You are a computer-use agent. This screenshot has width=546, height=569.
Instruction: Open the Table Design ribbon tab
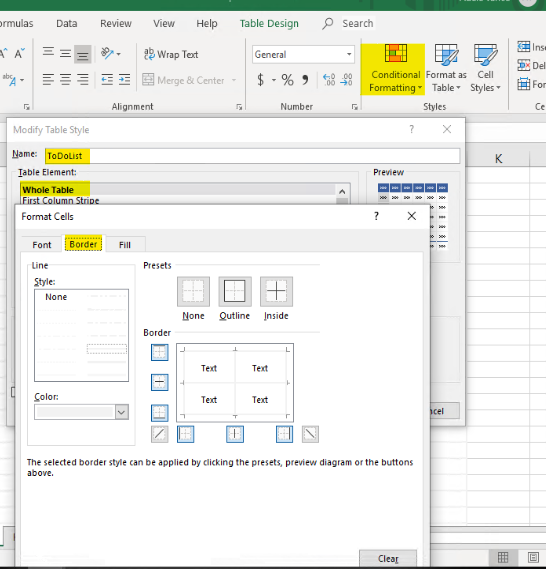pos(269,24)
